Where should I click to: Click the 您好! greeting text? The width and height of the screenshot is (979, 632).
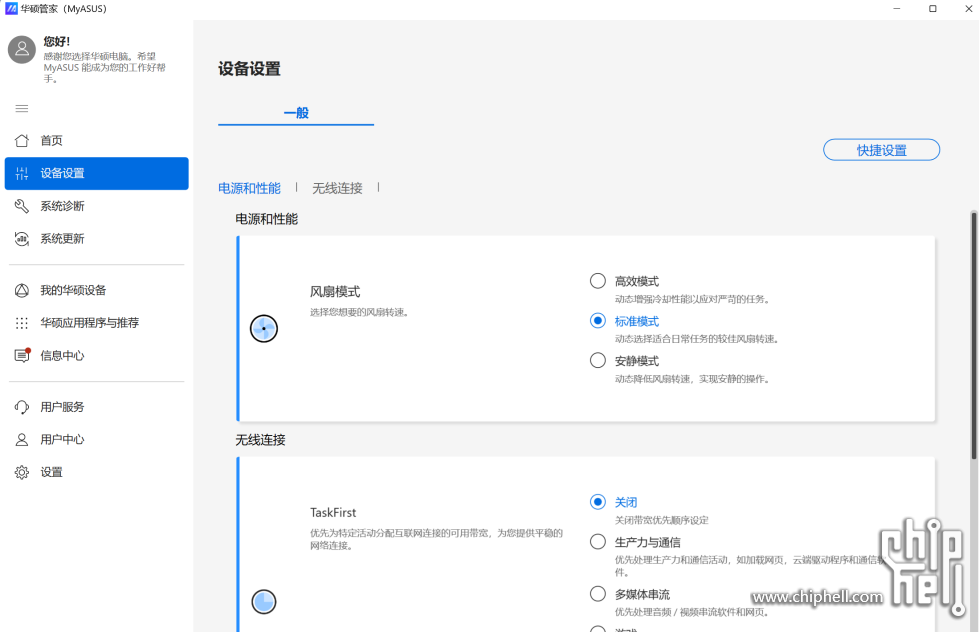pos(57,41)
